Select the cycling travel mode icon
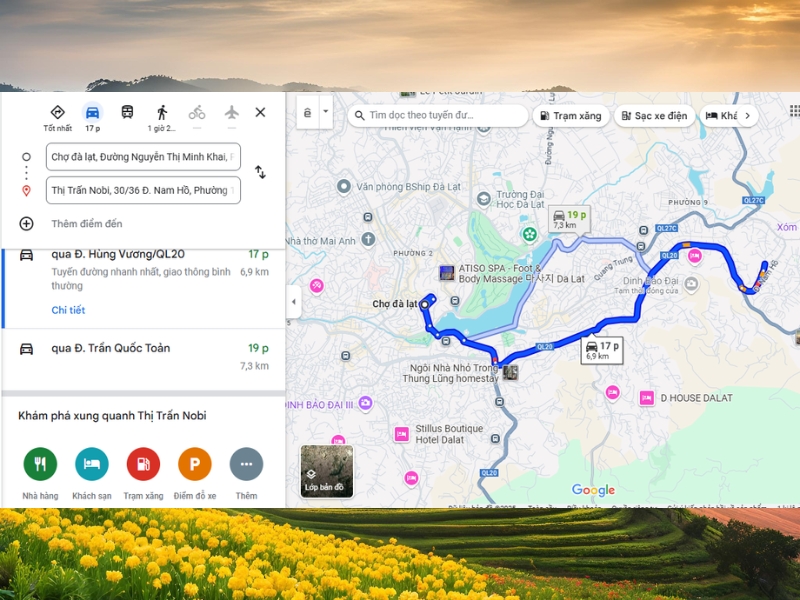 tap(197, 112)
